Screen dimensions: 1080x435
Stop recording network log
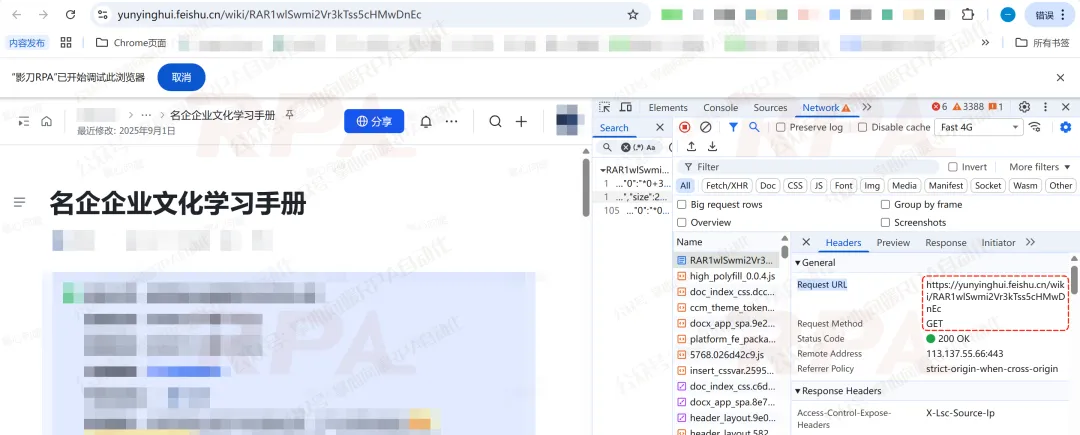(x=685, y=127)
